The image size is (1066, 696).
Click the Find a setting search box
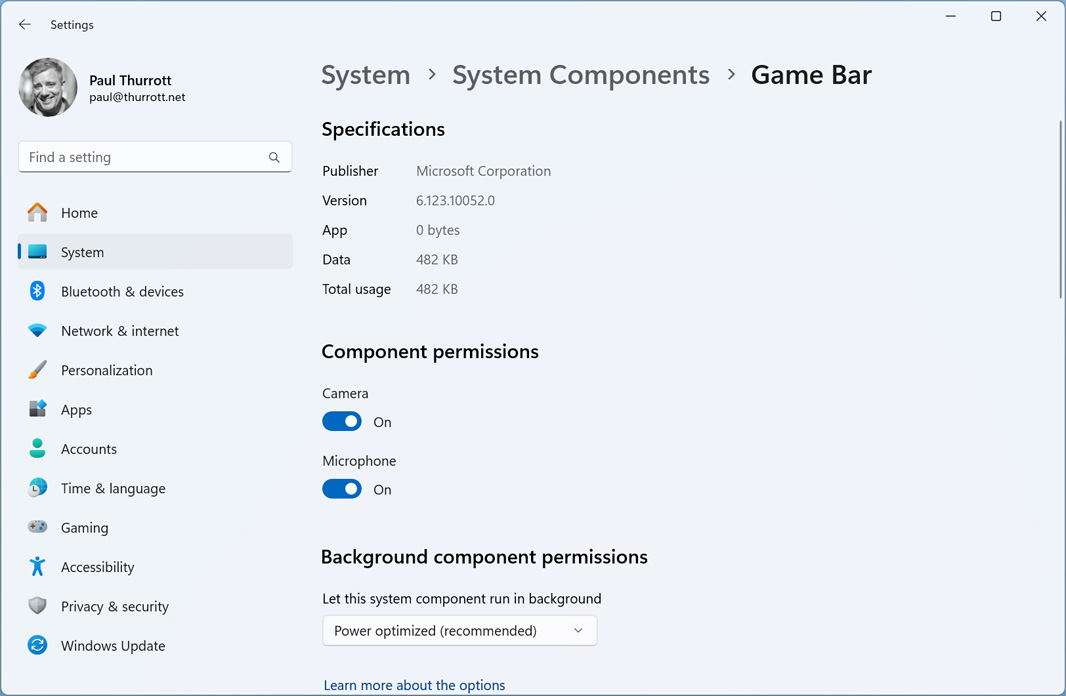[x=145, y=157]
